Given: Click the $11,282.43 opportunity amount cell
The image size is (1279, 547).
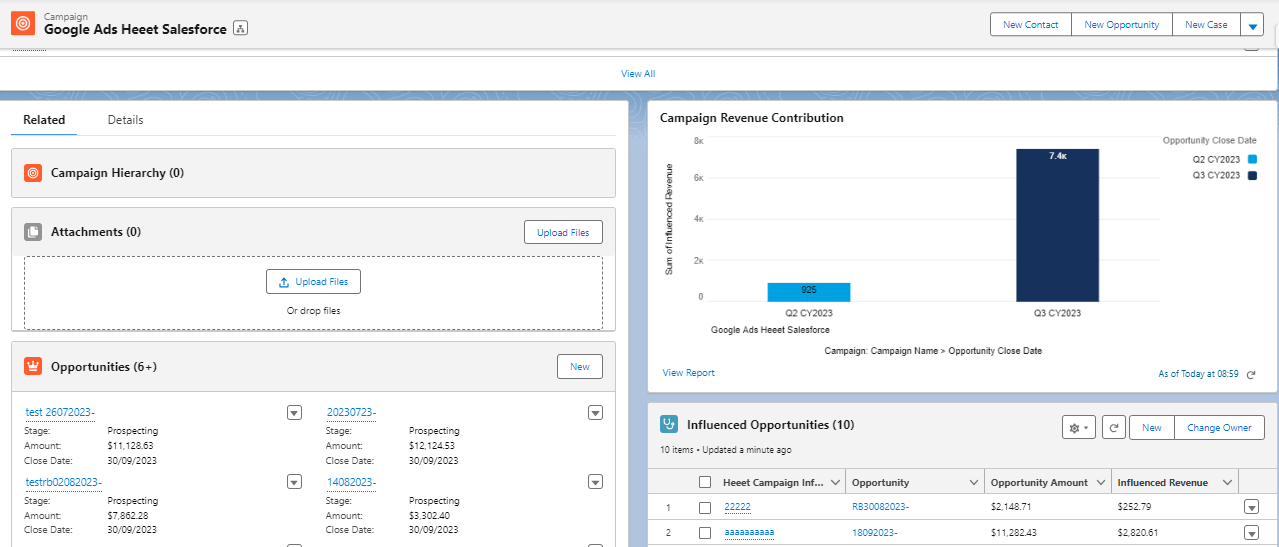Looking at the screenshot, I should pos(1014,532).
